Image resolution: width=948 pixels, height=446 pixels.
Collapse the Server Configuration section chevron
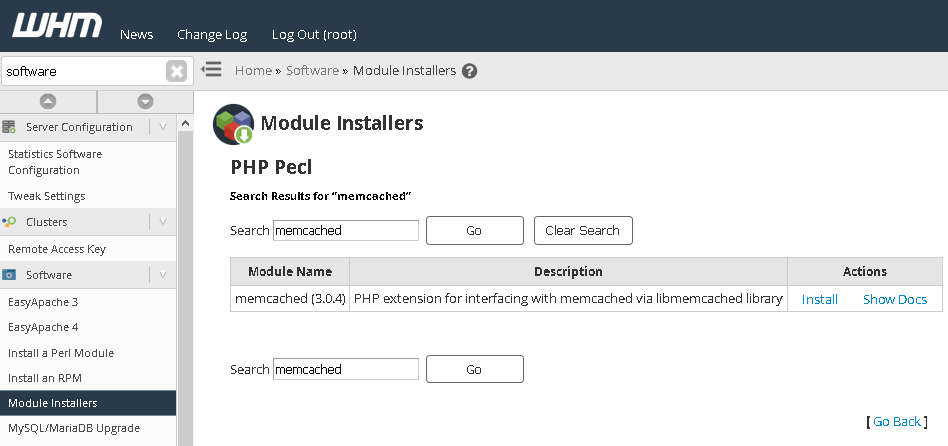pyautogui.click(x=163, y=127)
